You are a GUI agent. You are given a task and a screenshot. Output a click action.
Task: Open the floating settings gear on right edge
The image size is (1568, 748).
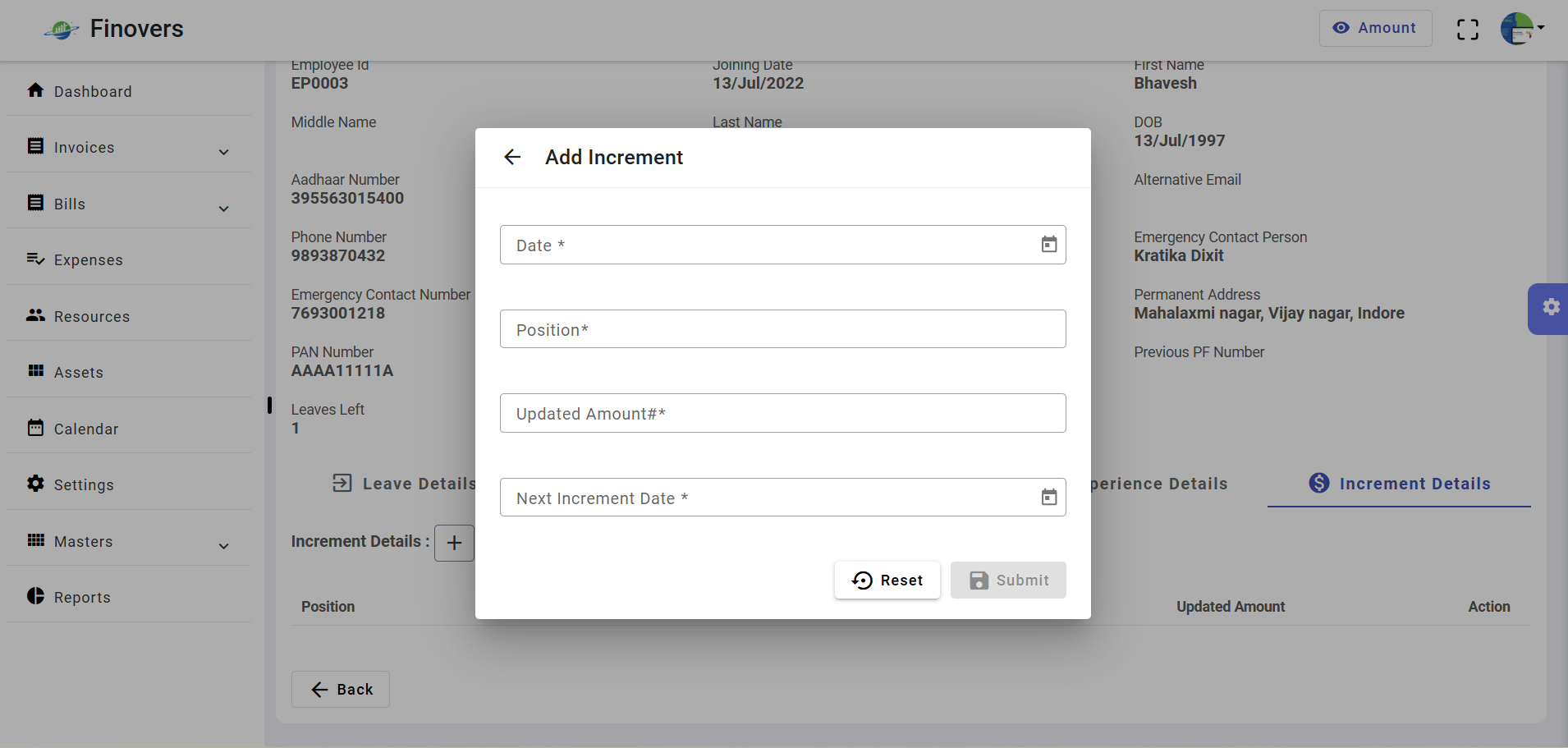[x=1550, y=308]
